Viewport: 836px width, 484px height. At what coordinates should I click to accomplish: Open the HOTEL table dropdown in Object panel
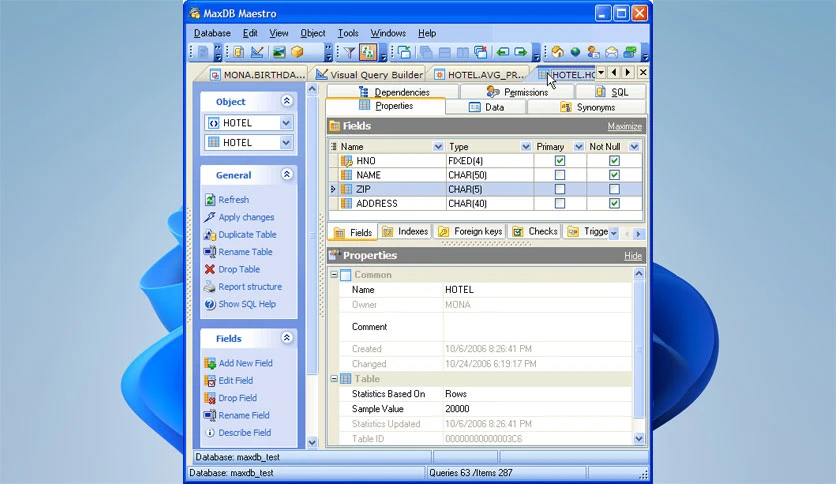click(286, 143)
